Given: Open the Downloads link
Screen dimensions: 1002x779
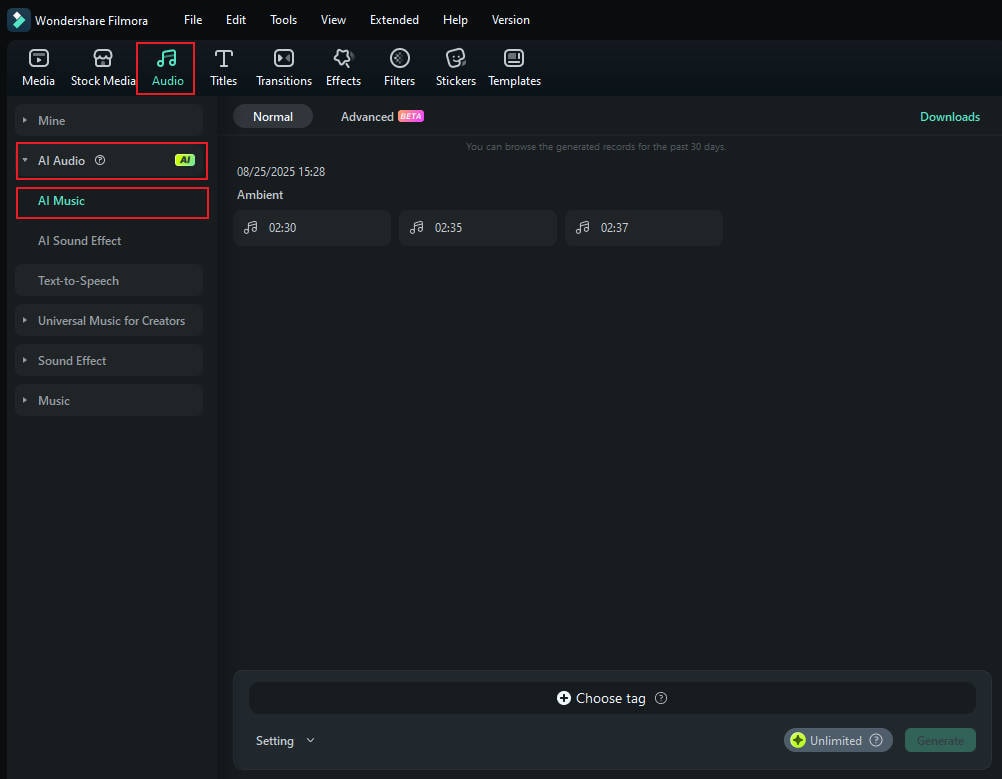Looking at the screenshot, I should (950, 117).
